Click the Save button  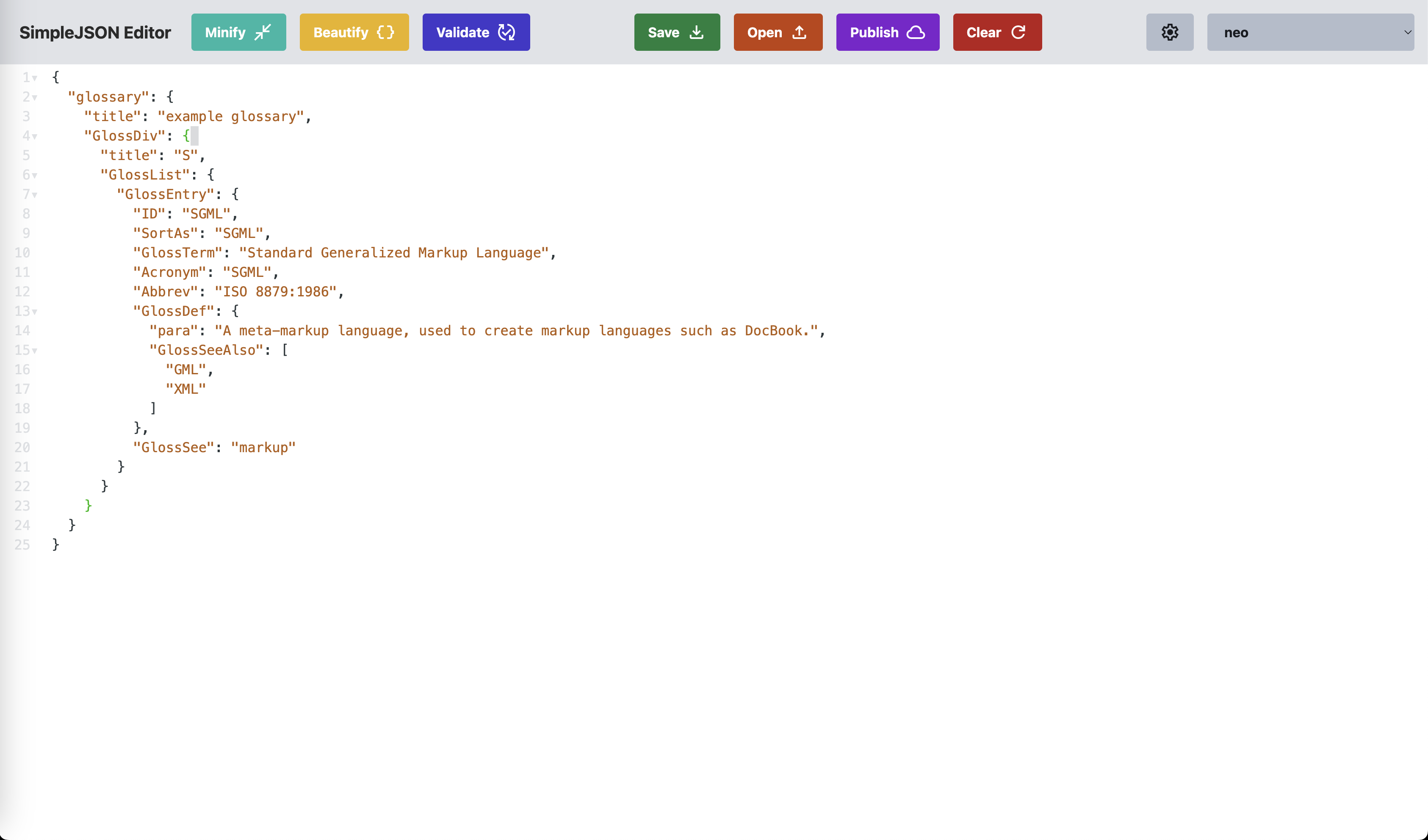(x=677, y=32)
